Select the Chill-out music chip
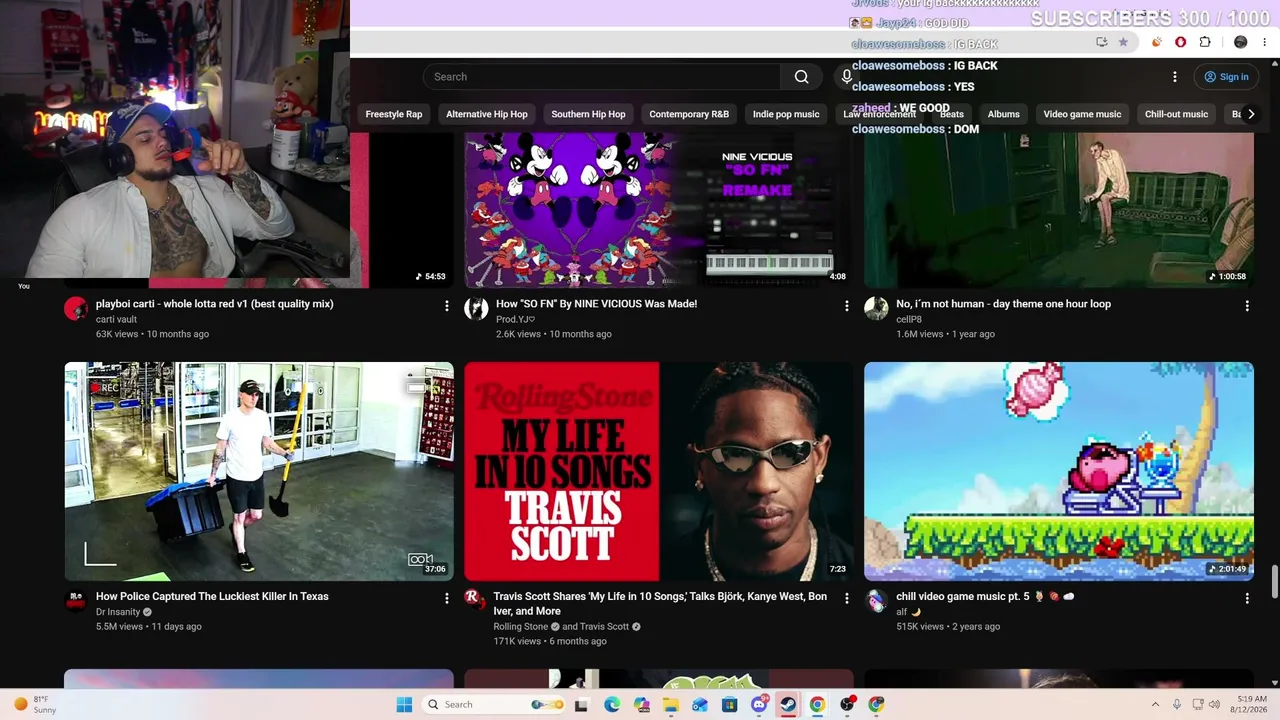 pyautogui.click(x=1176, y=114)
